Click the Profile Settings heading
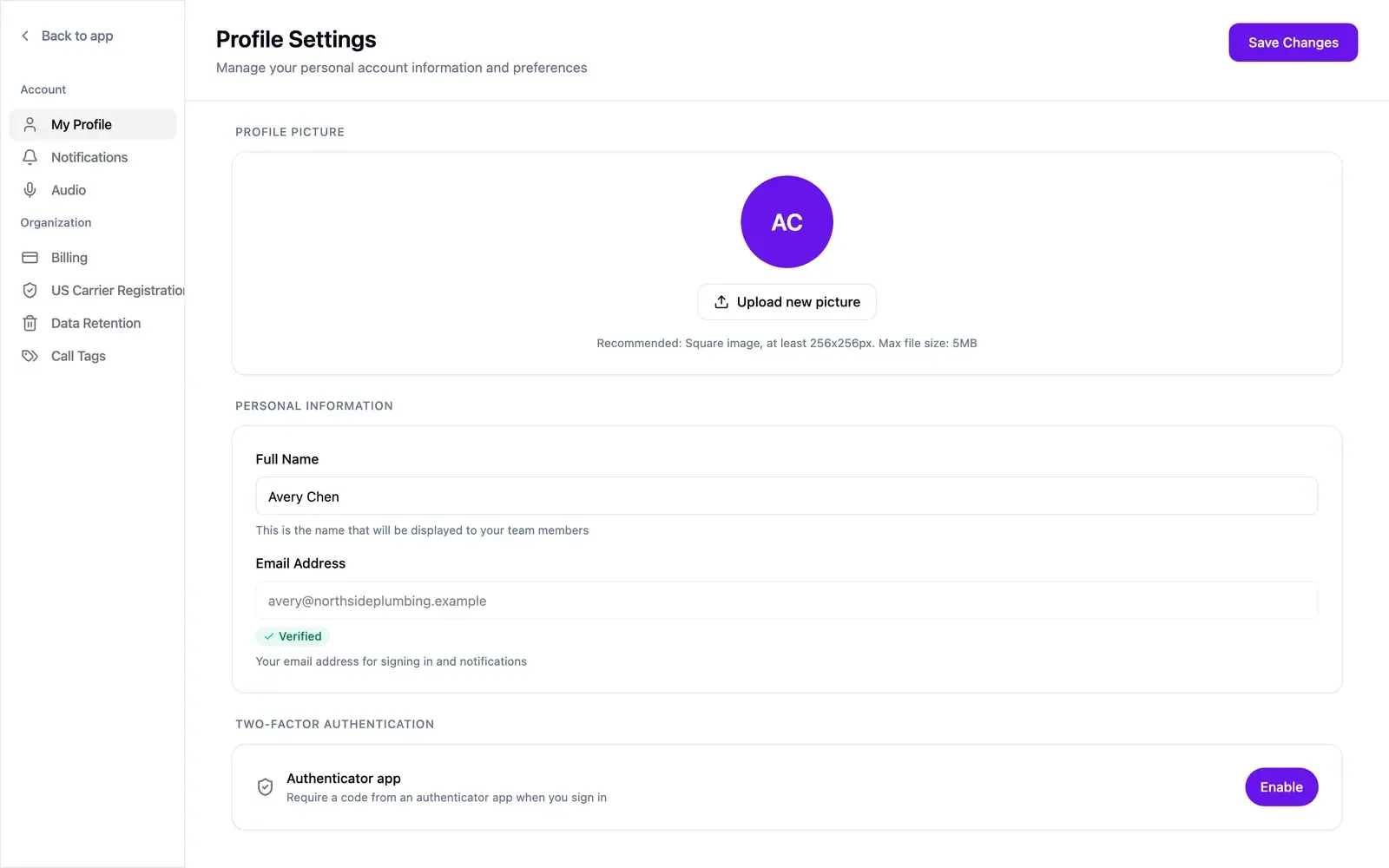Screen dimensions: 1389x868 [x=296, y=40]
